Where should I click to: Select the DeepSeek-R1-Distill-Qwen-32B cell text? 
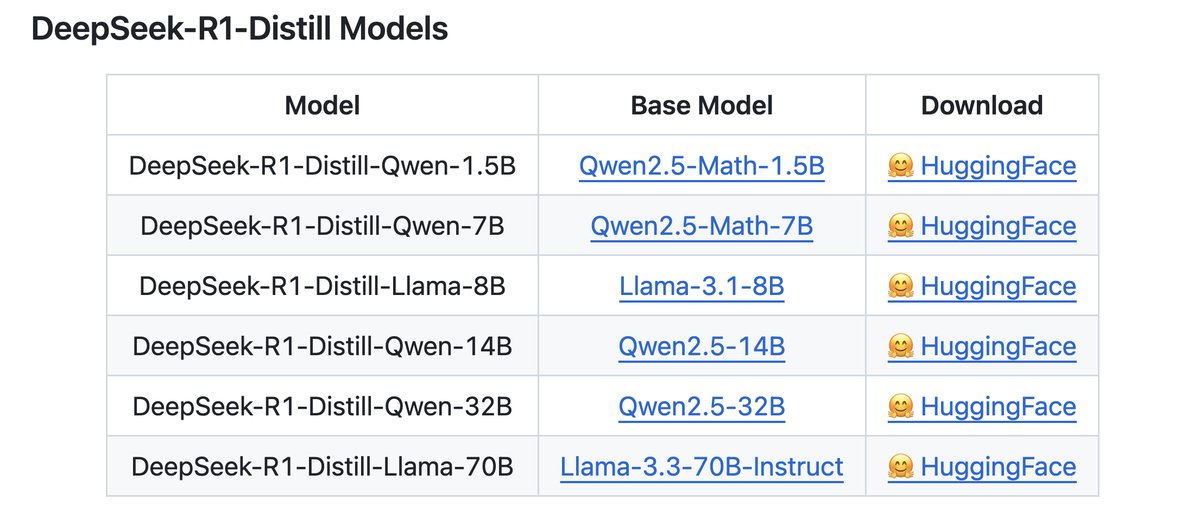click(x=322, y=406)
